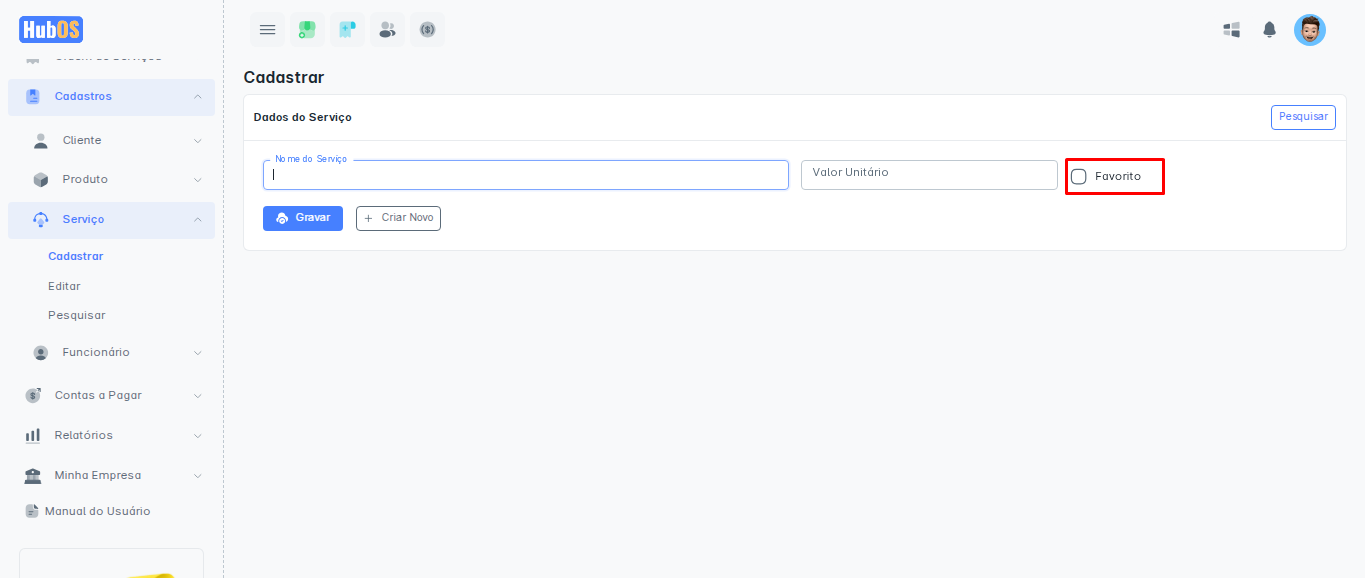This screenshot has height=578, width=1365.
Task: Open the people shortcut icon in toolbar
Action: click(387, 30)
